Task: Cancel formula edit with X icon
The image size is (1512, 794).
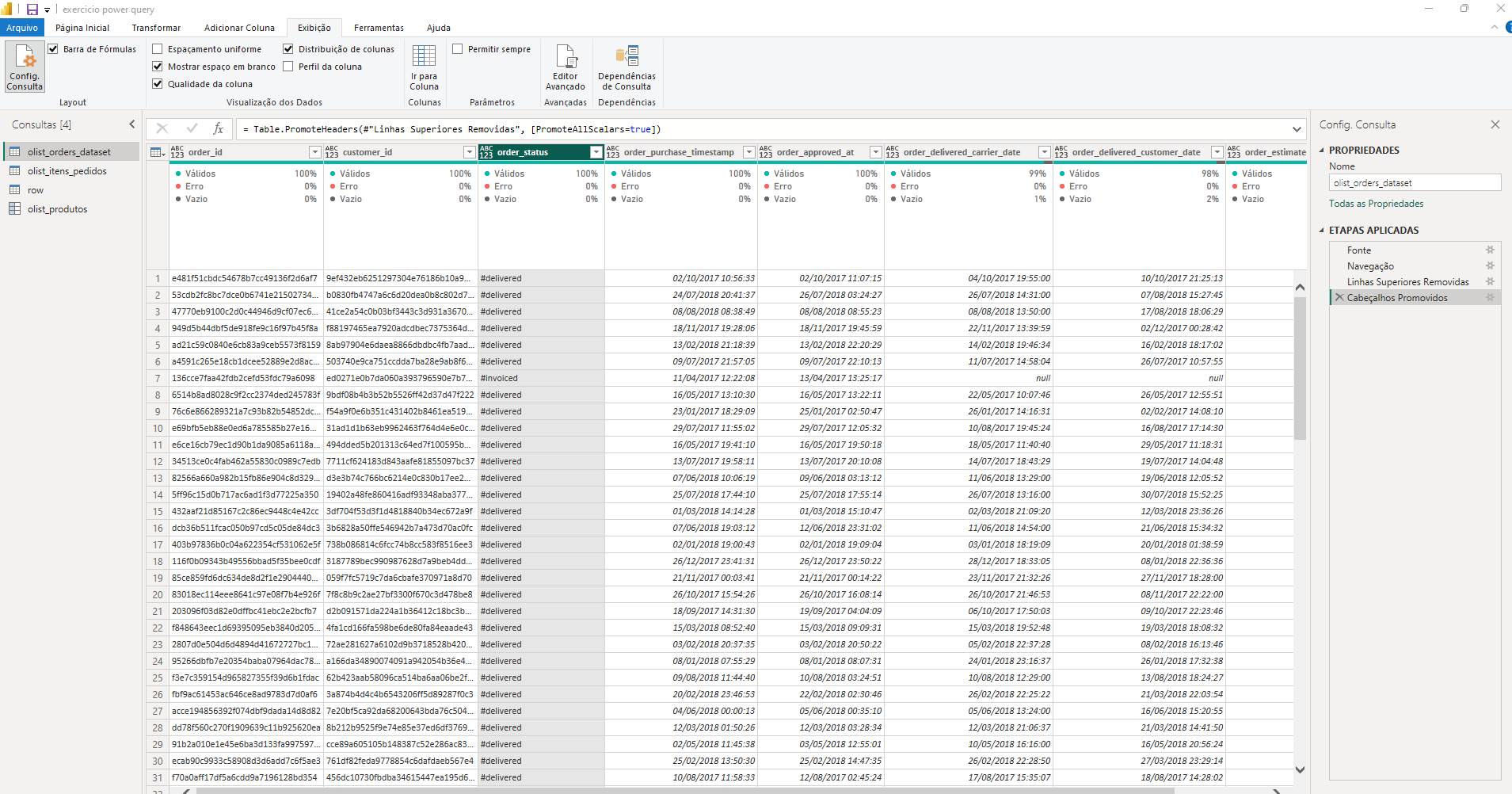Action: [x=162, y=128]
